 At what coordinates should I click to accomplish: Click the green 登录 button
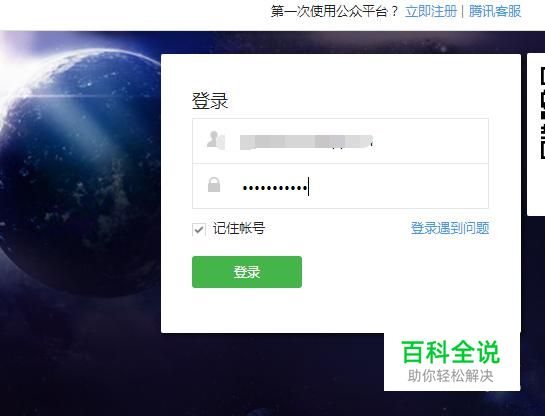tap(247, 272)
